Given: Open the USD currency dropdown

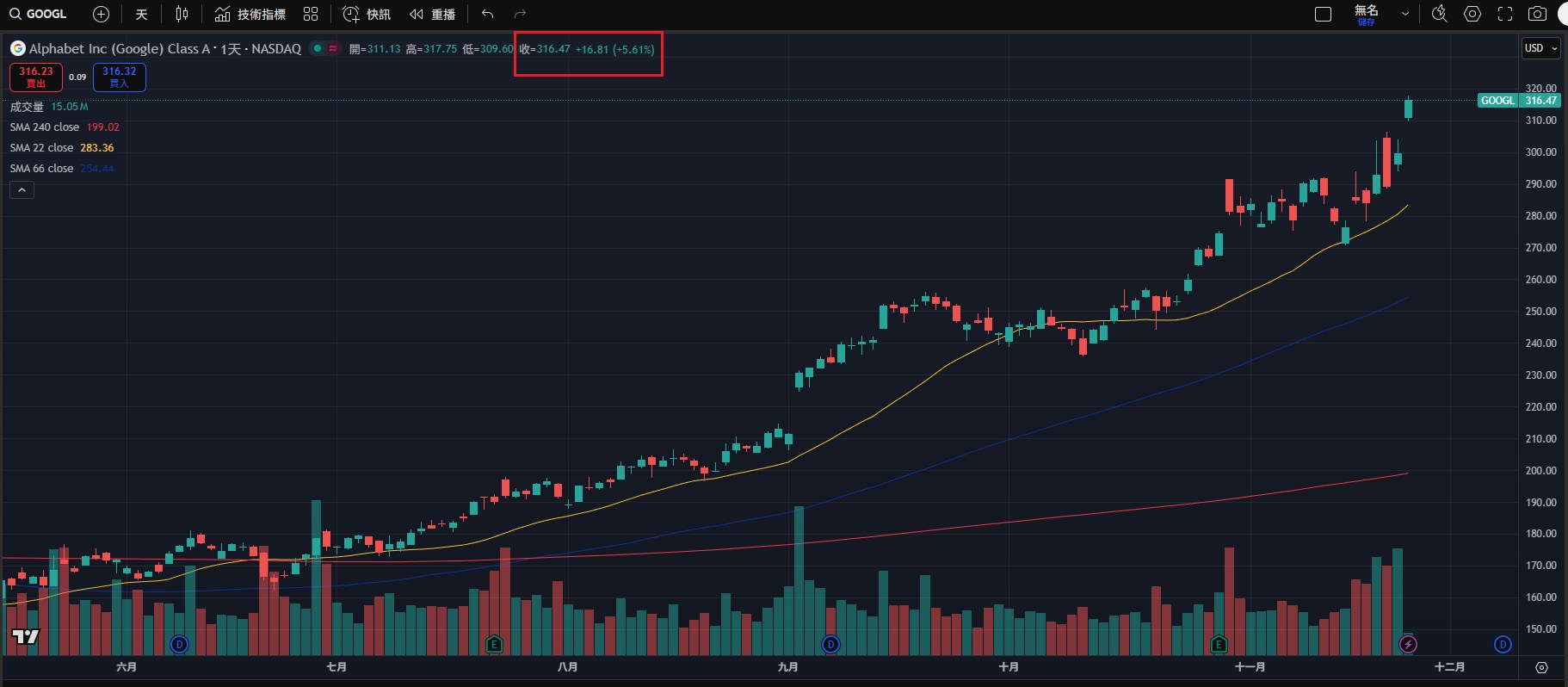Looking at the screenshot, I should [x=1540, y=48].
